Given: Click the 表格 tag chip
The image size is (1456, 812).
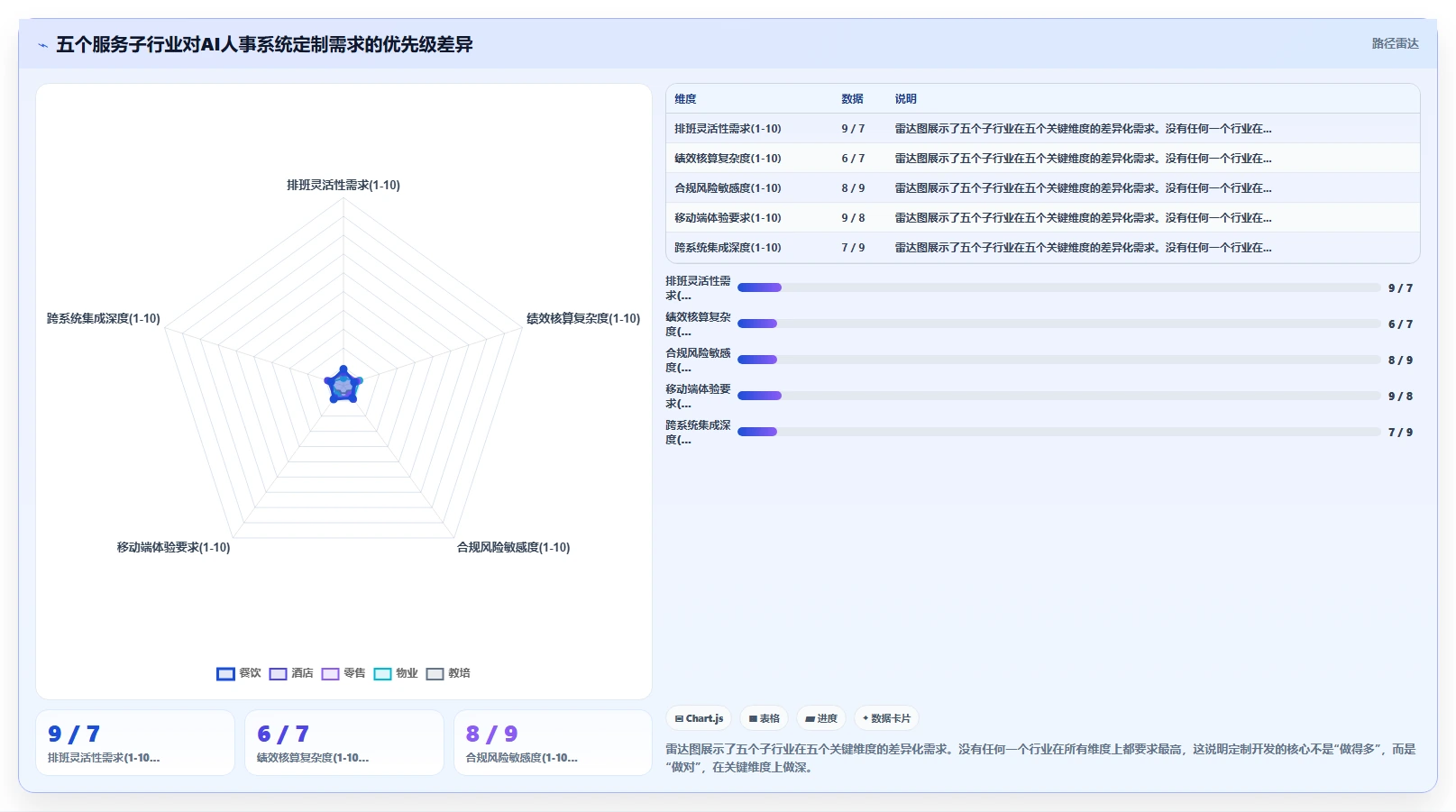Looking at the screenshot, I should click(x=764, y=718).
